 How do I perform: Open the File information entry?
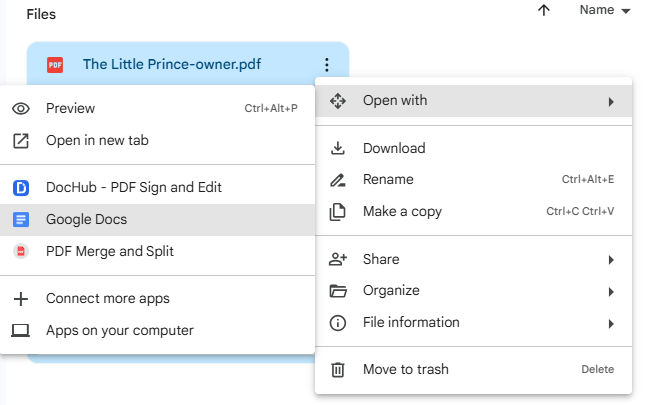point(474,323)
